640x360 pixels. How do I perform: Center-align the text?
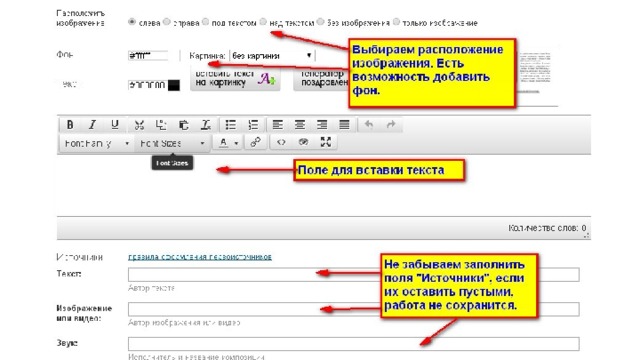pyautogui.click(x=300, y=125)
